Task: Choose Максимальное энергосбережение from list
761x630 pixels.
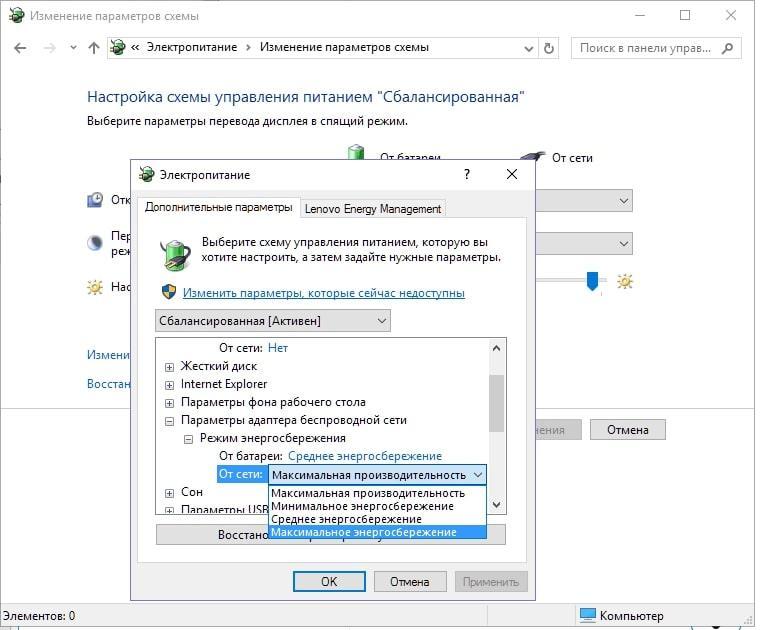Action: (x=377, y=532)
